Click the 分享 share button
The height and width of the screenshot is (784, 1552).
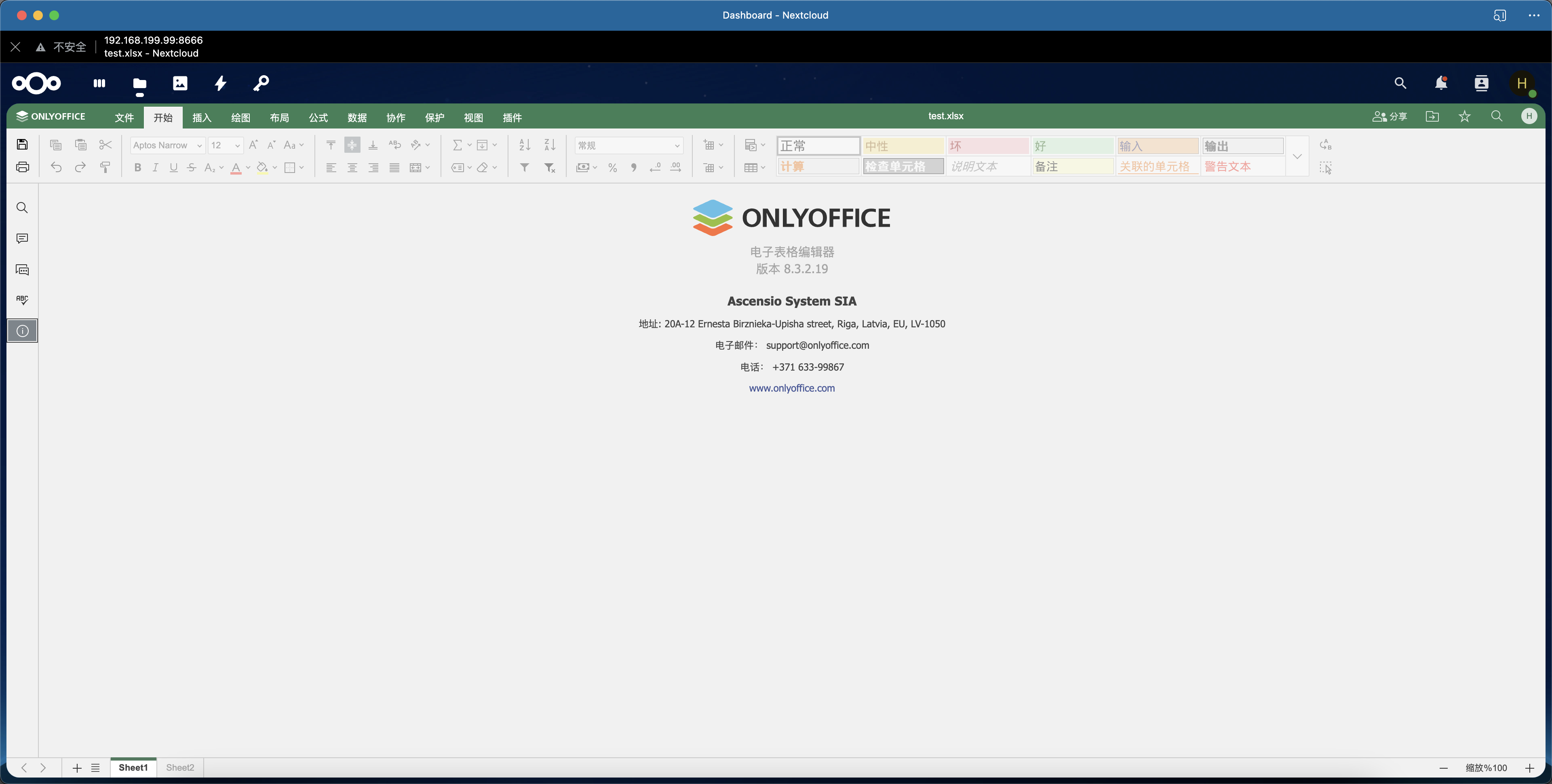pos(1390,116)
